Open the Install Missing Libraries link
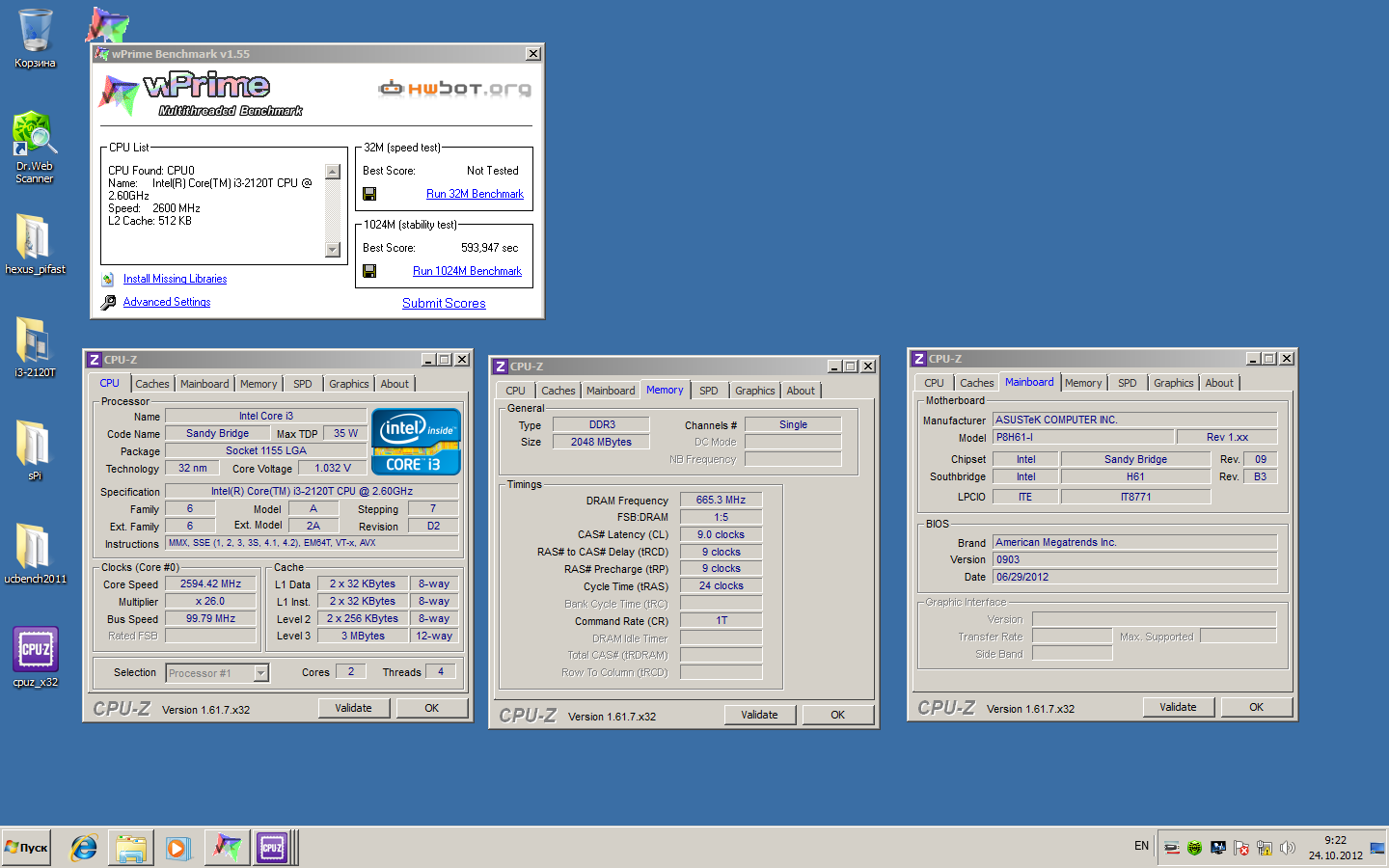The width and height of the screenshot is (1389, 868). click(x=175, y=279)
